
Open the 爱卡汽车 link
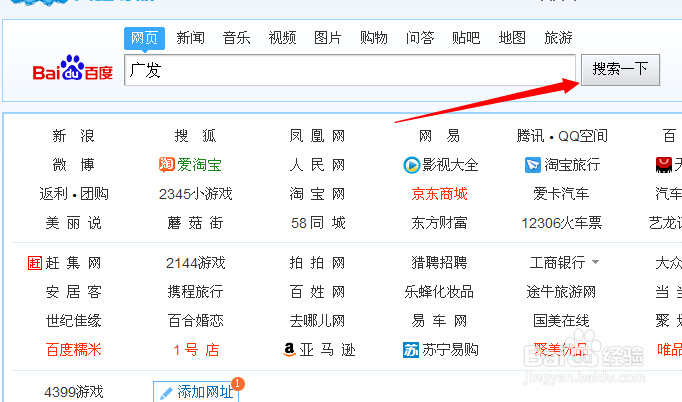pyautogui.click(x=561, y=194)
